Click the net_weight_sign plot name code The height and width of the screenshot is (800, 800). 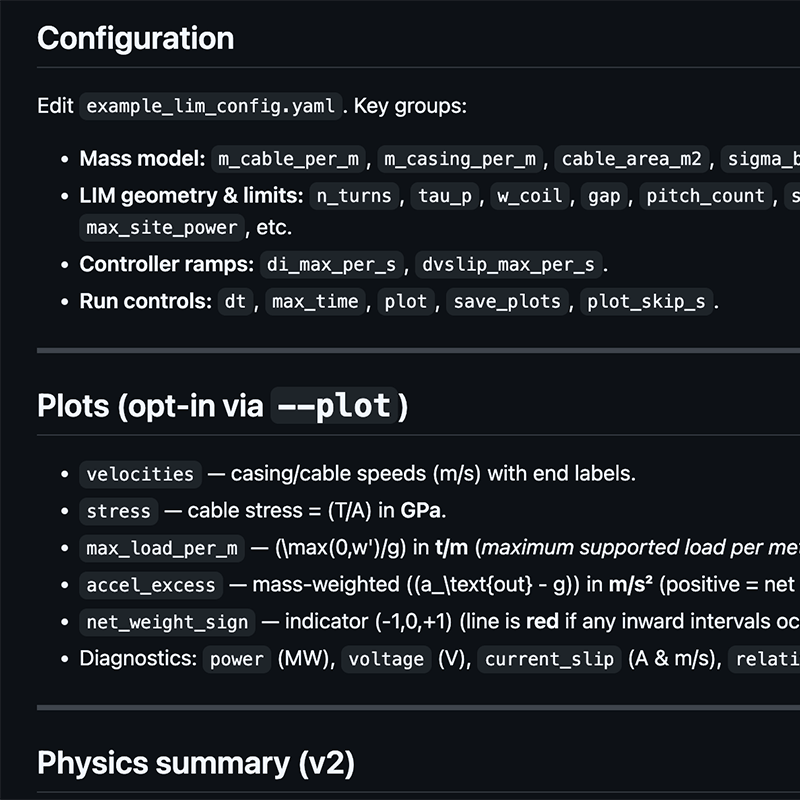coord(168,622)
